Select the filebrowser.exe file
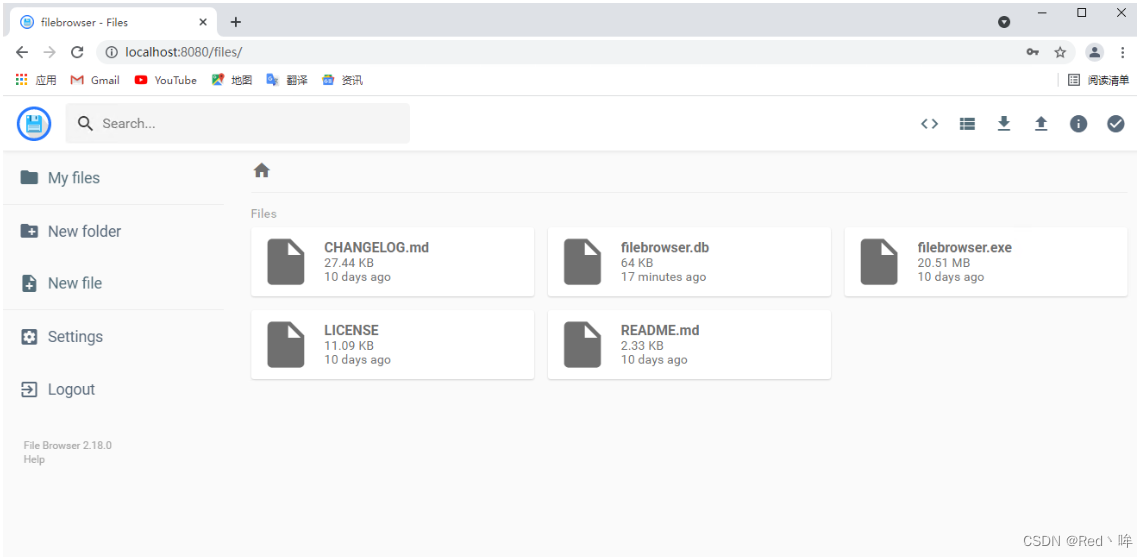The width and height of the screenshot is (1148, 557). pyautogui.click(x=985, y=262)
